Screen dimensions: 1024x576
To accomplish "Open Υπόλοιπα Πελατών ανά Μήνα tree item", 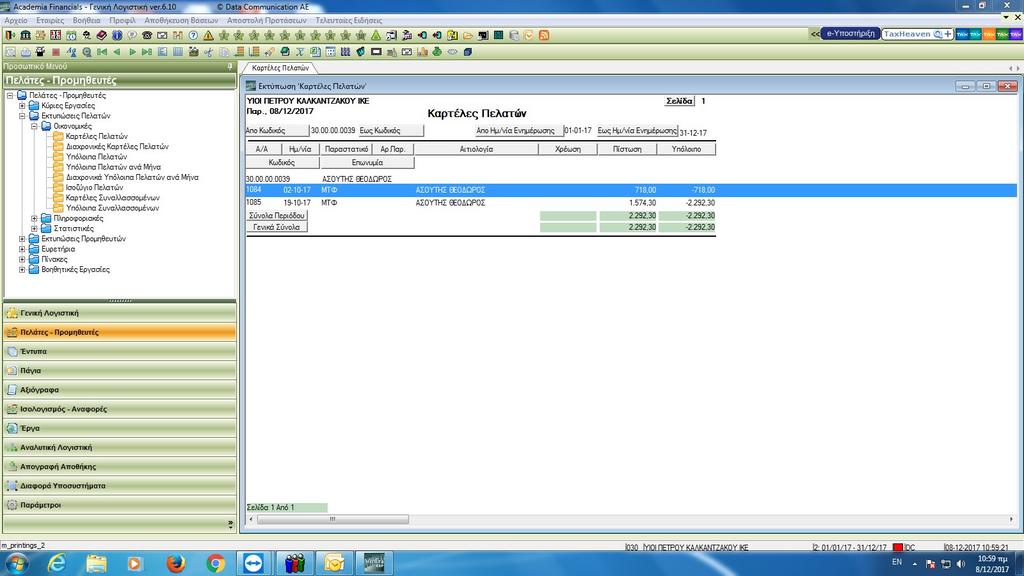I will (x=112, y=167).
